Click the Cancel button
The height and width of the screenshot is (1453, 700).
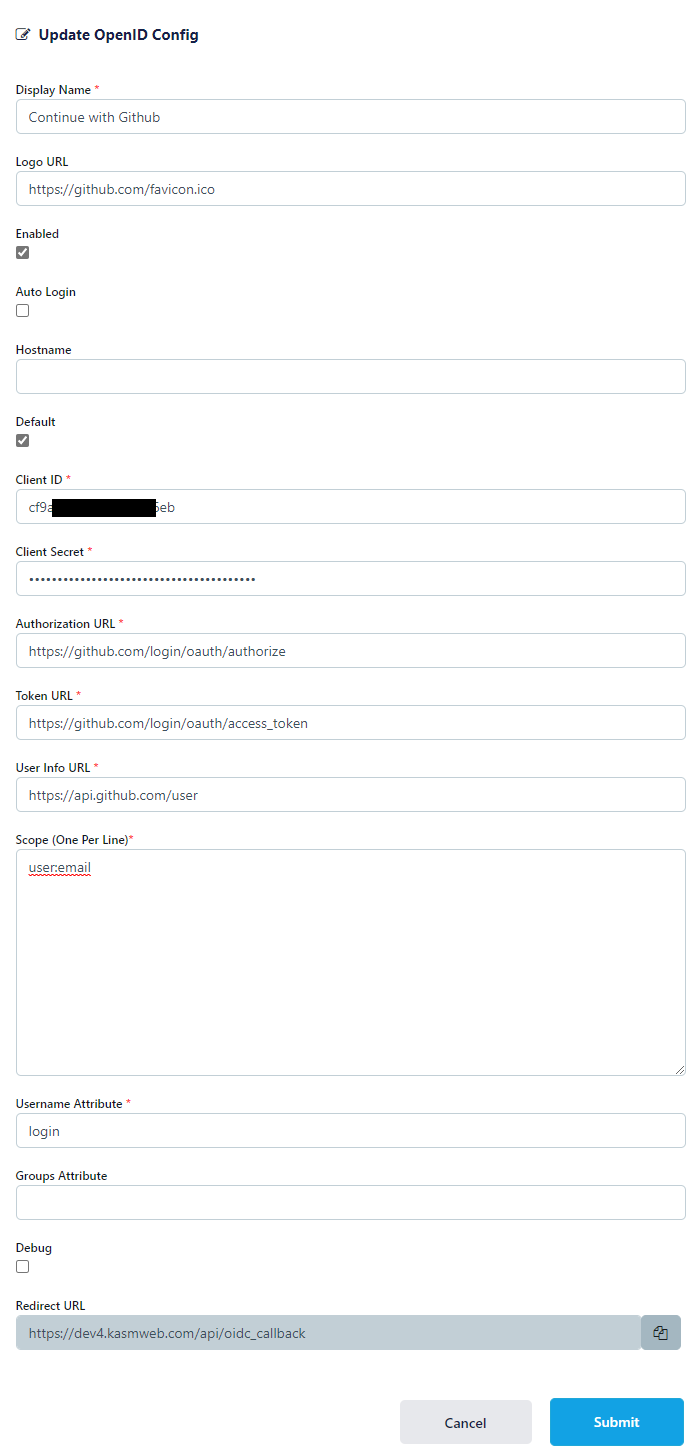(x=465, y=1422)
